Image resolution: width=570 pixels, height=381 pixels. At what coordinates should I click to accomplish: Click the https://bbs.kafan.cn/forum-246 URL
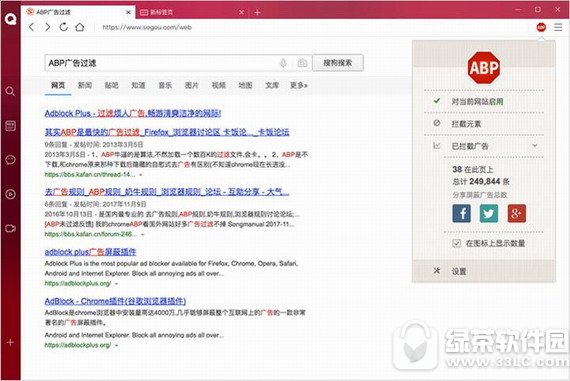pyautogui.click(x=91, y=234)
